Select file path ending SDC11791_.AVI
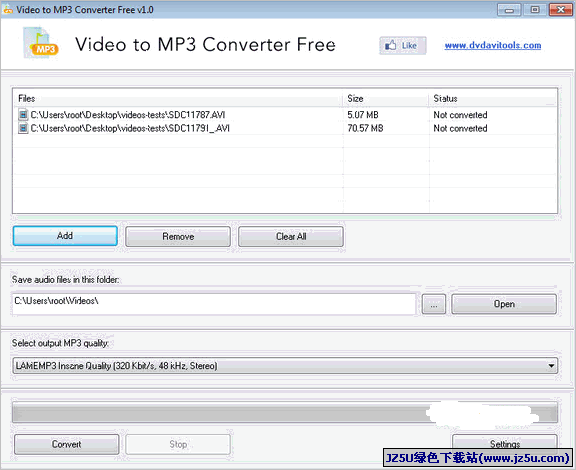The height and width of the screenshot is (470, 576). click(130, 128)
